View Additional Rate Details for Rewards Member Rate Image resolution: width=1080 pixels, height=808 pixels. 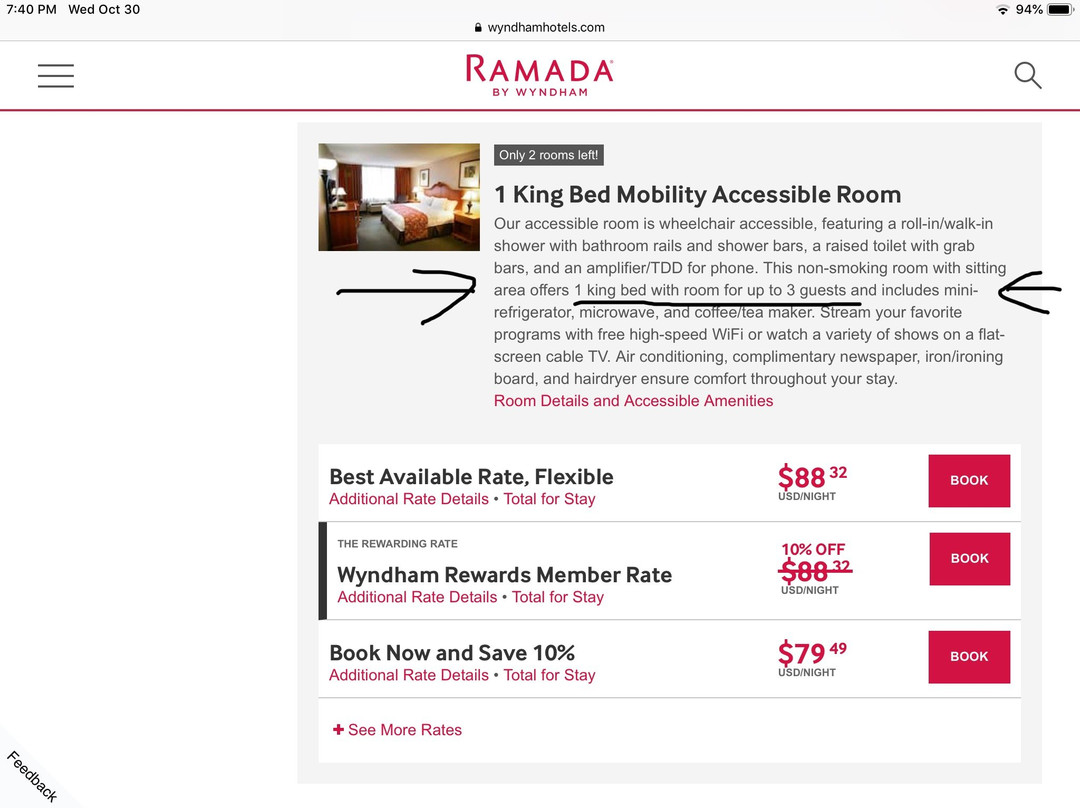417,597
